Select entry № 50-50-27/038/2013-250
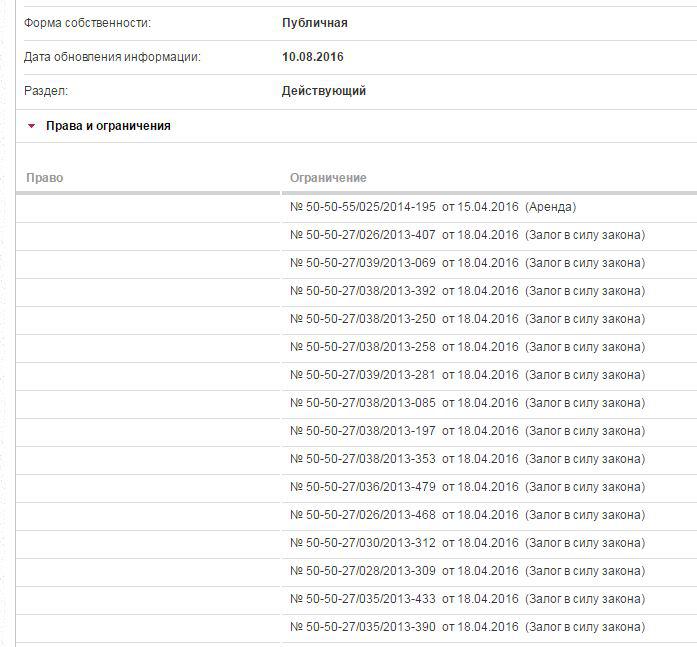The image size is (697, 647). 467,319
